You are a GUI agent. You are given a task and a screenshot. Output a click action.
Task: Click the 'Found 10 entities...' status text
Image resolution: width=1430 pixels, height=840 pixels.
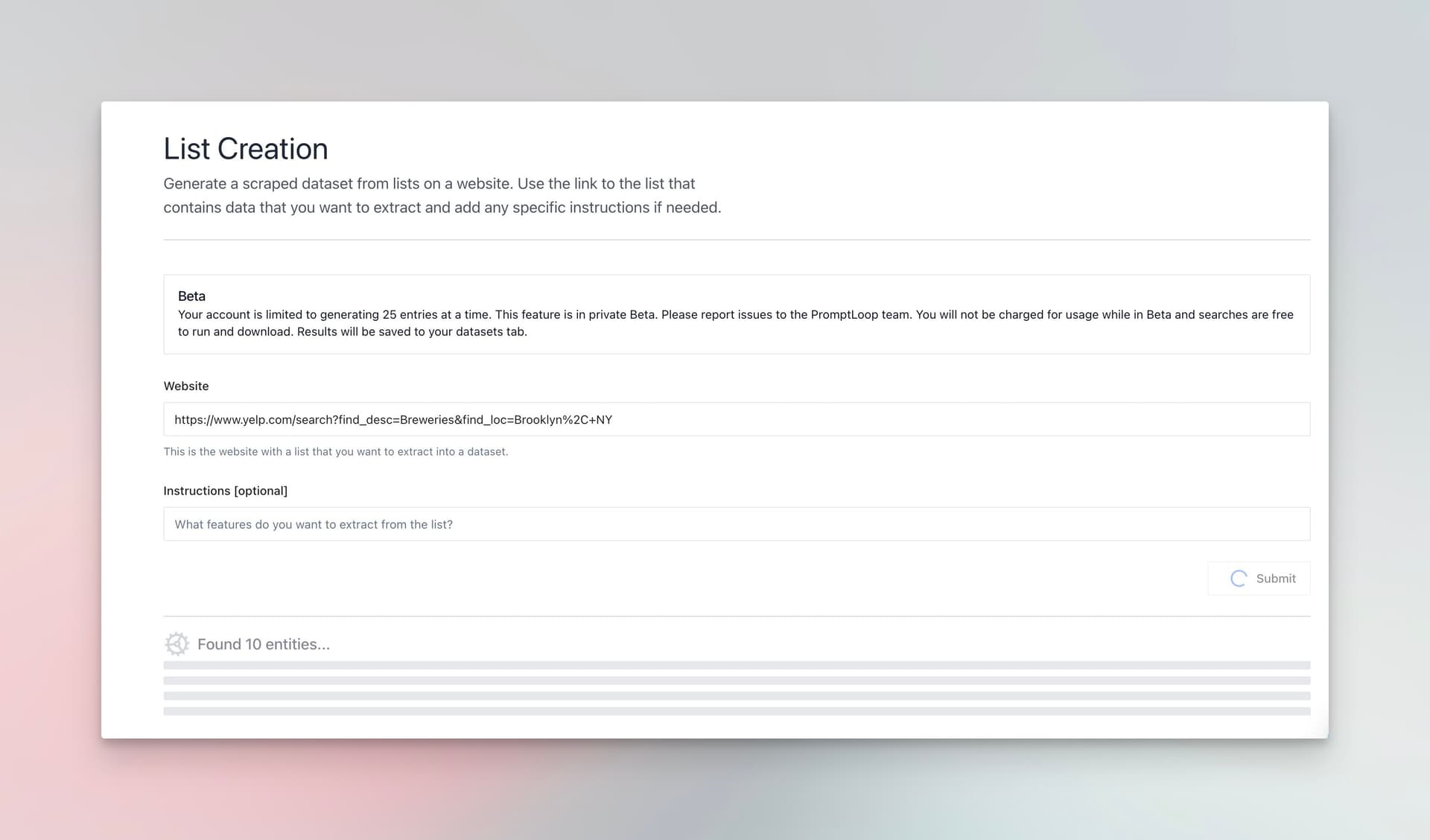264,644
